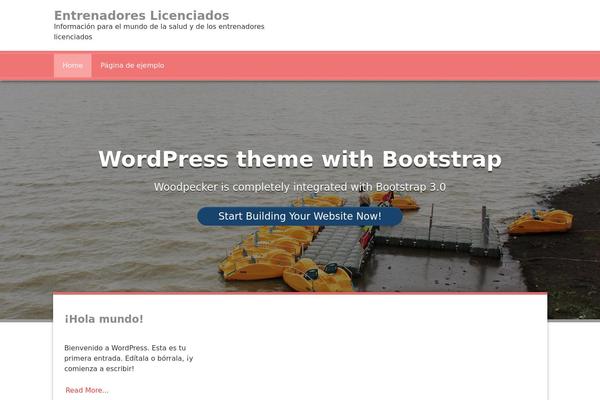600x400 pixels.
Task: Click the site tagline about entrenadores licenciados
Action: pos(159,32)
